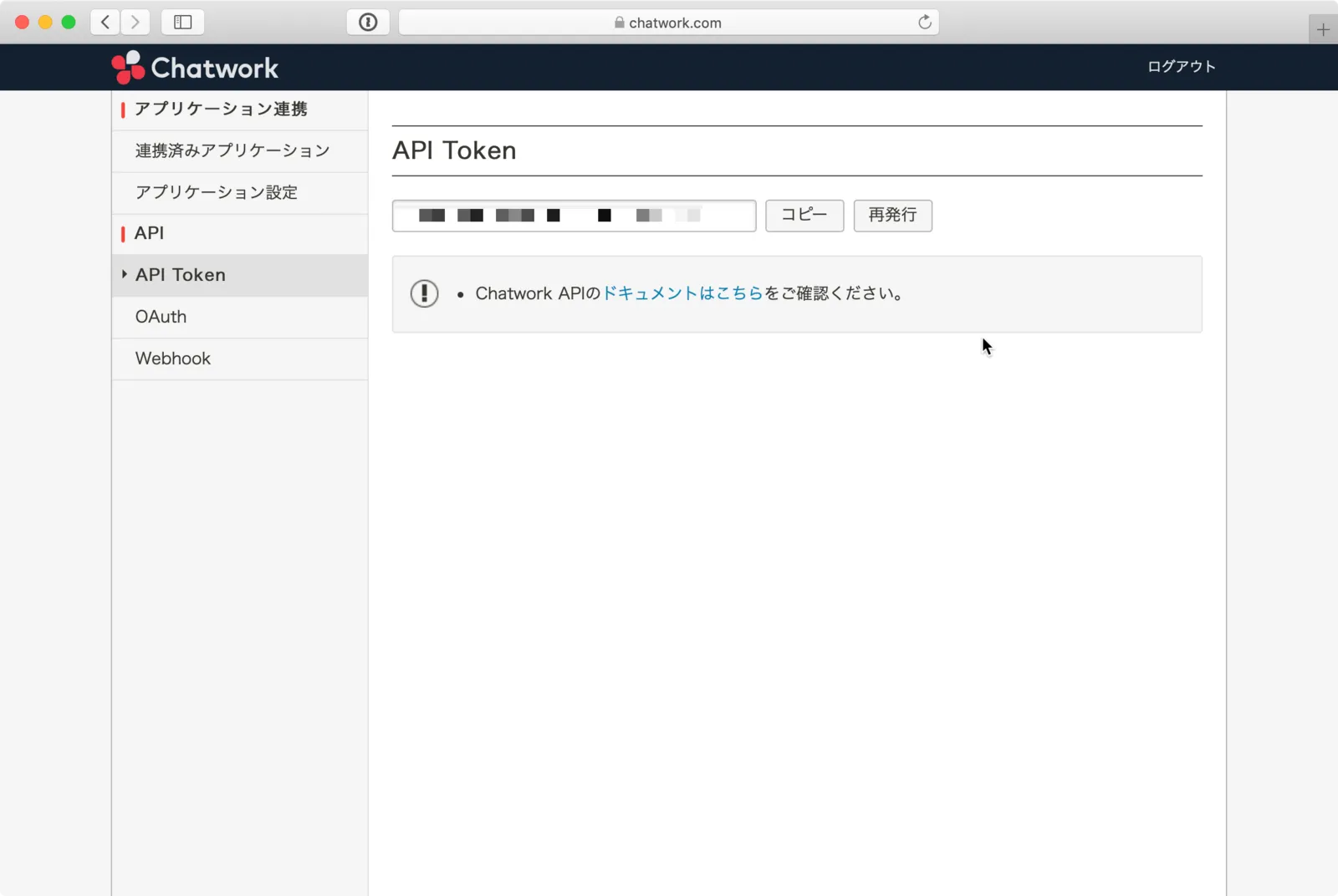Click the Chatwork wordmark text

click(215, 68)
